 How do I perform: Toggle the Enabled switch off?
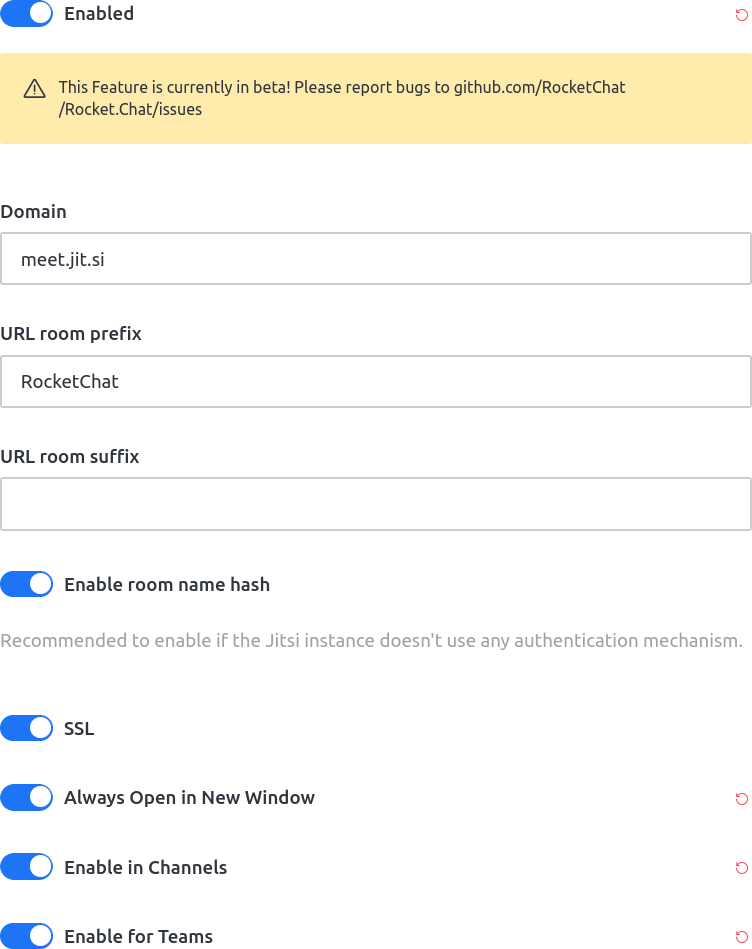[27, 14]
